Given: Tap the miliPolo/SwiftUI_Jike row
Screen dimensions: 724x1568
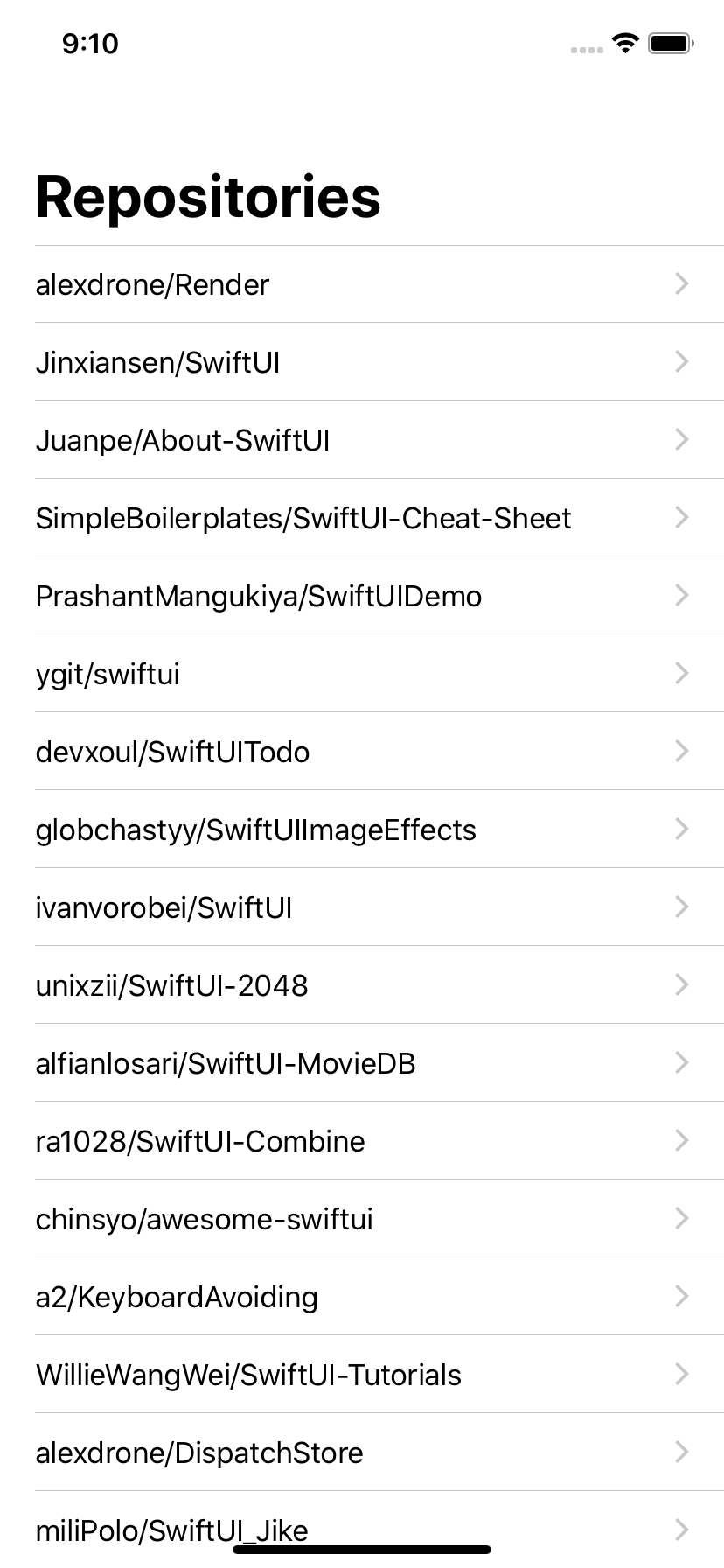Looking at the screenshot, I should pyautogui.click(x=172, y=1527).
